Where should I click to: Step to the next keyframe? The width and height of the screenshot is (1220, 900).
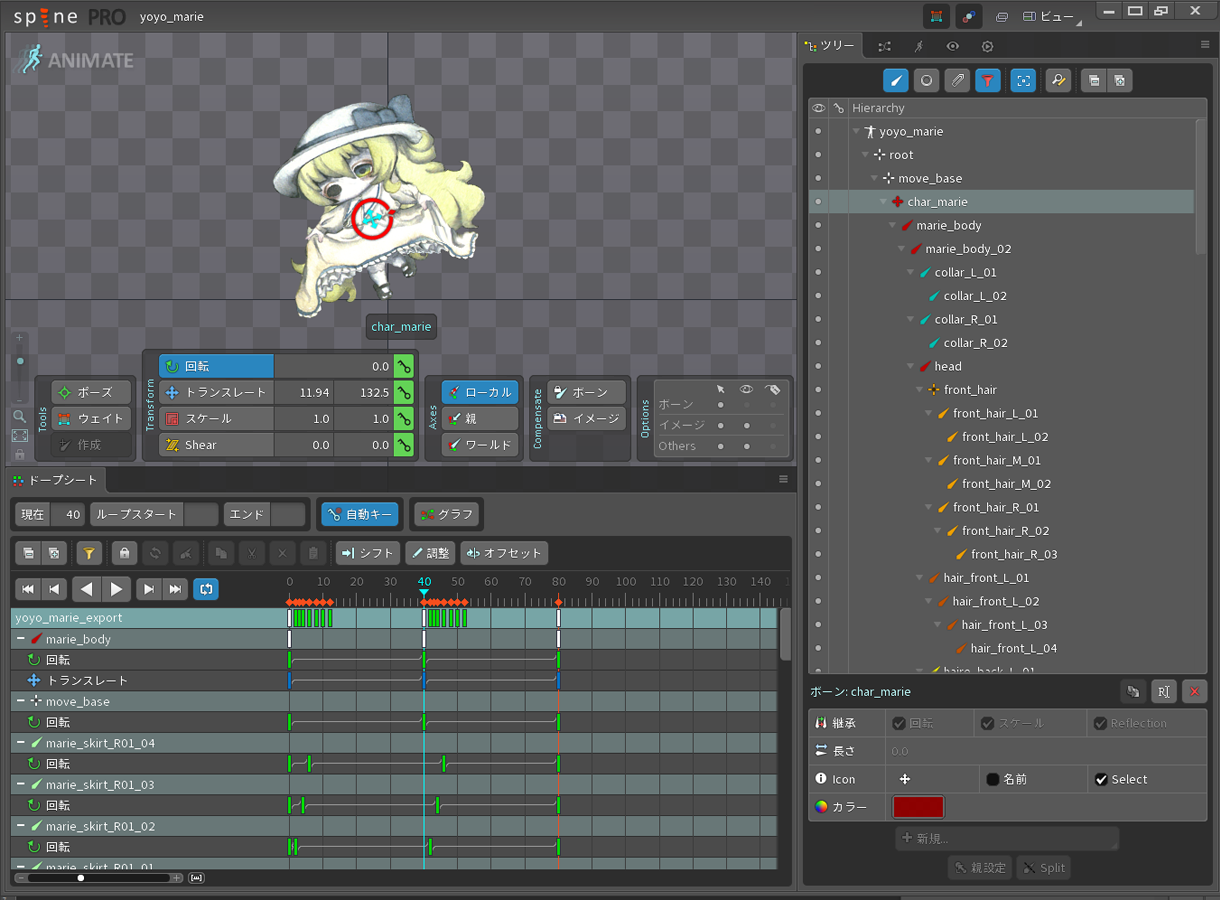tap(149, 589)
